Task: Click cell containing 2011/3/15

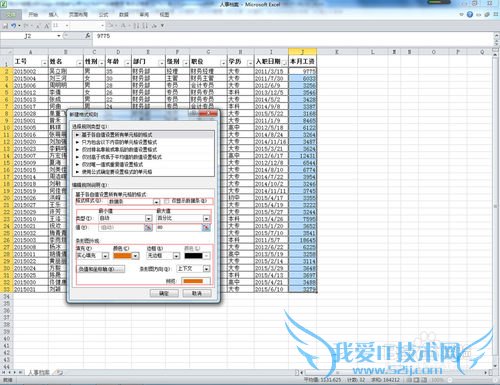Action: click(x=271, y=71)
